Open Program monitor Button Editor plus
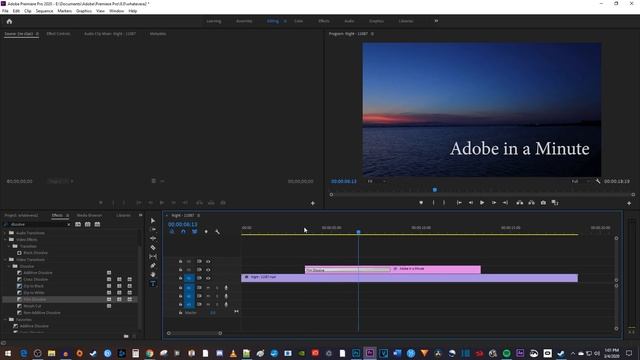640x360 pixels. tap(629, 203)
